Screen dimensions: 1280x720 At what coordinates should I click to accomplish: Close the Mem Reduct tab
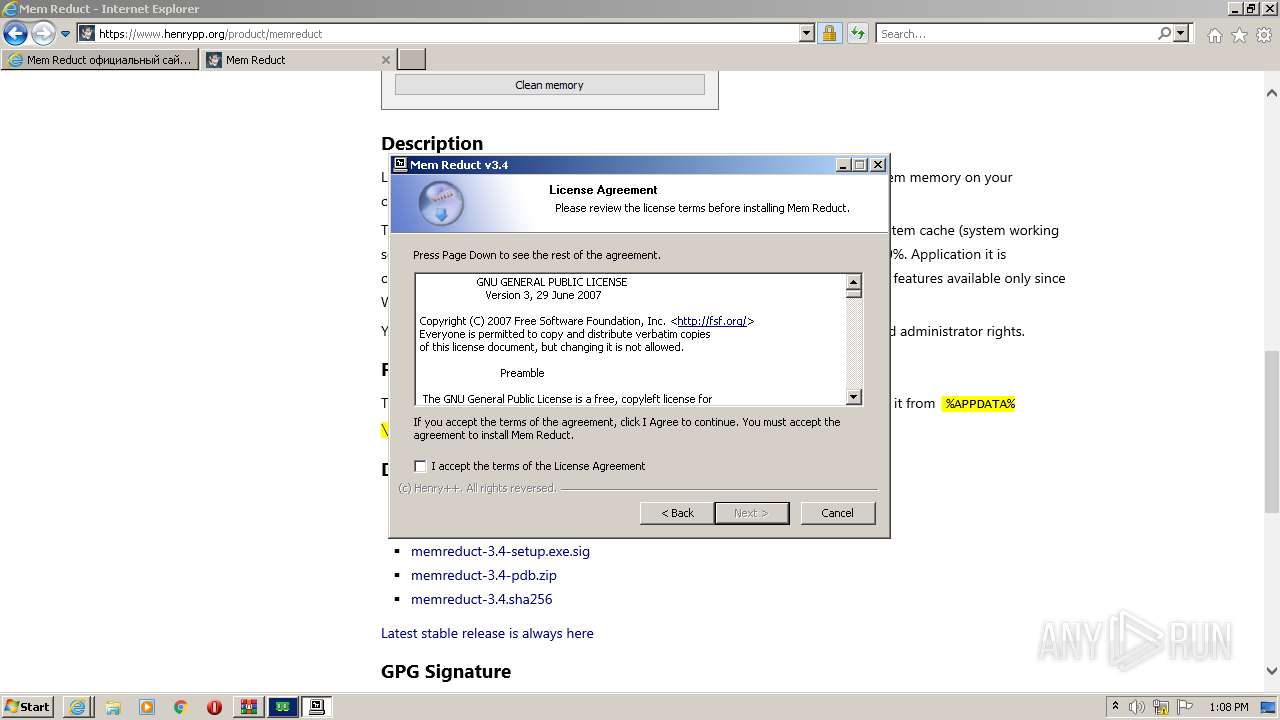[x=386, y=60]
